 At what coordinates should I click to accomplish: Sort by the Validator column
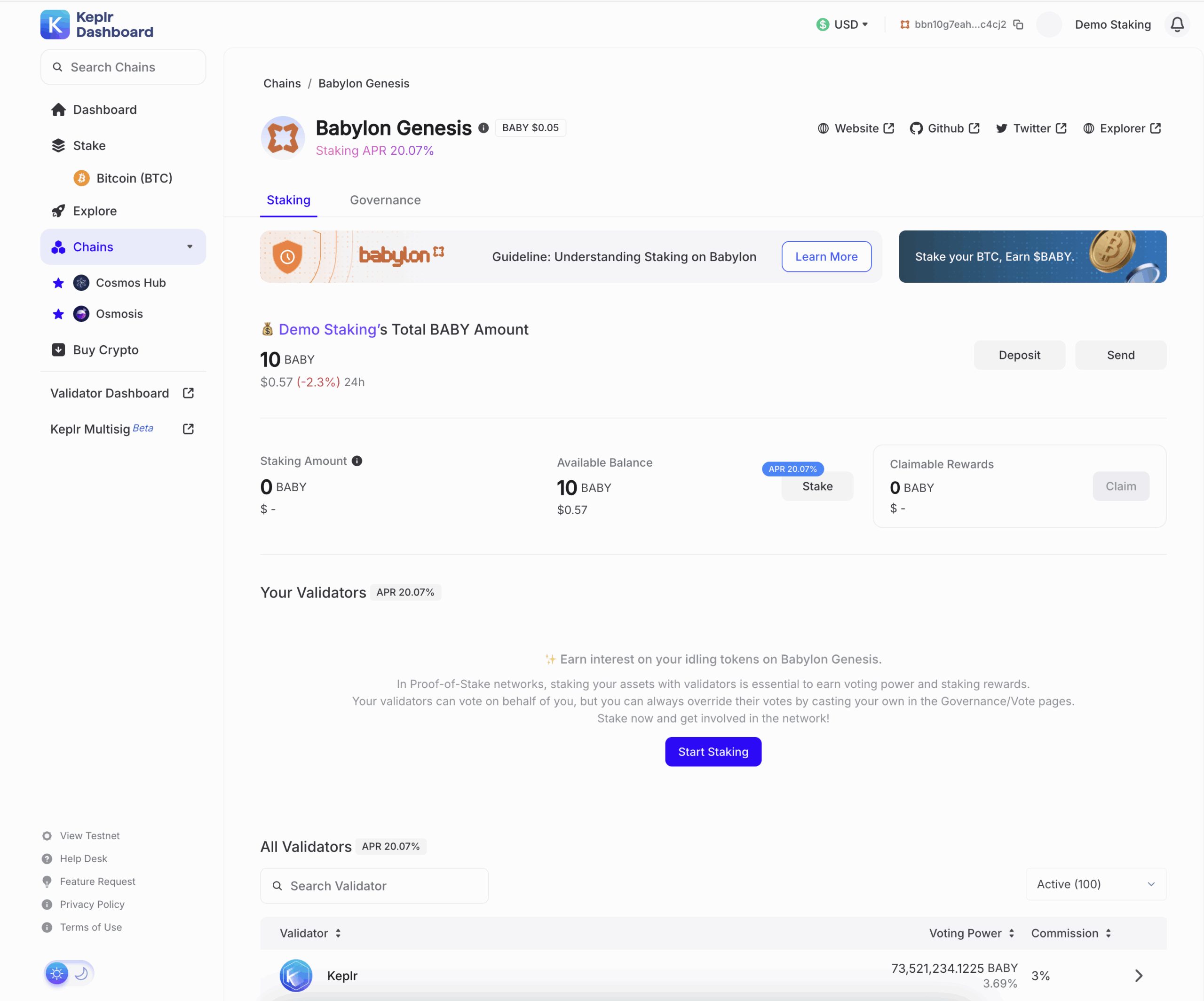[x=310, y=933]
